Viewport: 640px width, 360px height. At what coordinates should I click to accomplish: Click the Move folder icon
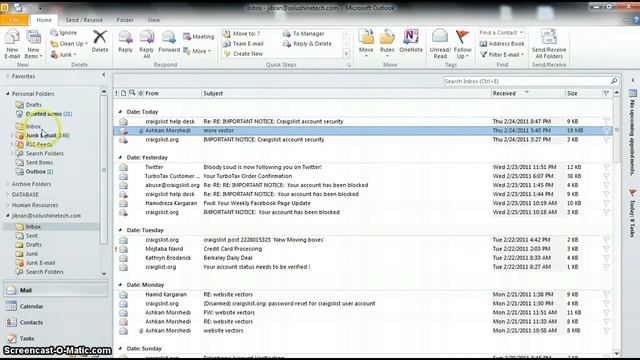366,42
